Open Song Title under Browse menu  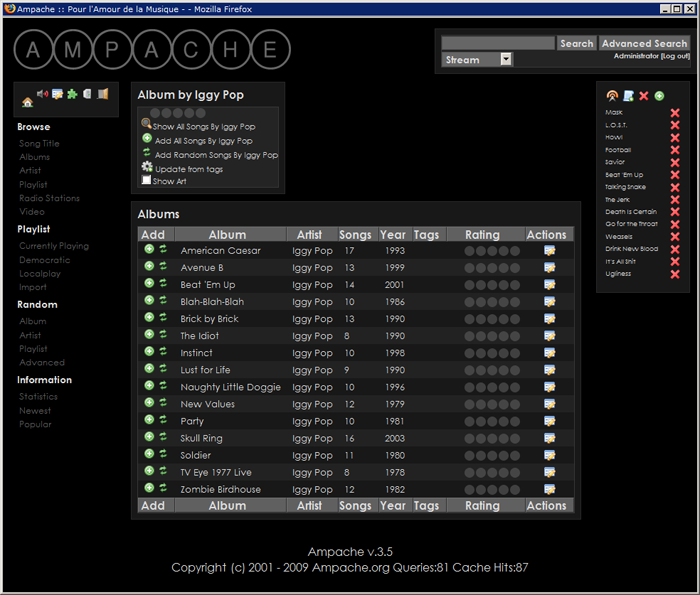(39, 144)
